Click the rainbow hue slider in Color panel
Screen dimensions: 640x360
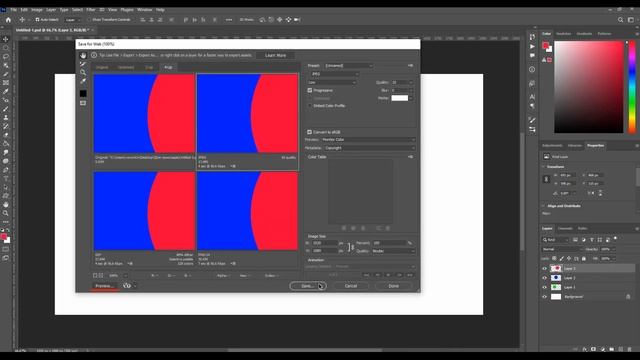[x=632, y=87]
